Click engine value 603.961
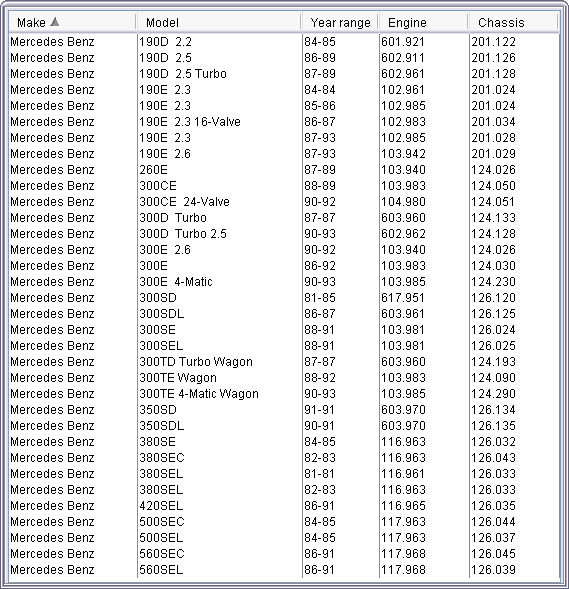Viewport: 569px width, 589px height. (403, 314)
